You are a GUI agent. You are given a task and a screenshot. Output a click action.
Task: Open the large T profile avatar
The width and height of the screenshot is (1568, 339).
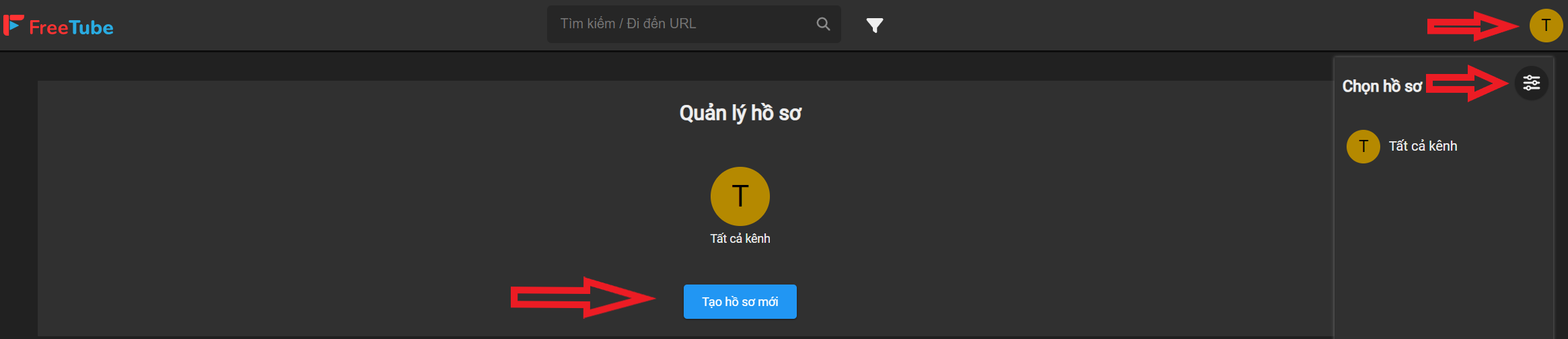click(740, 196)
